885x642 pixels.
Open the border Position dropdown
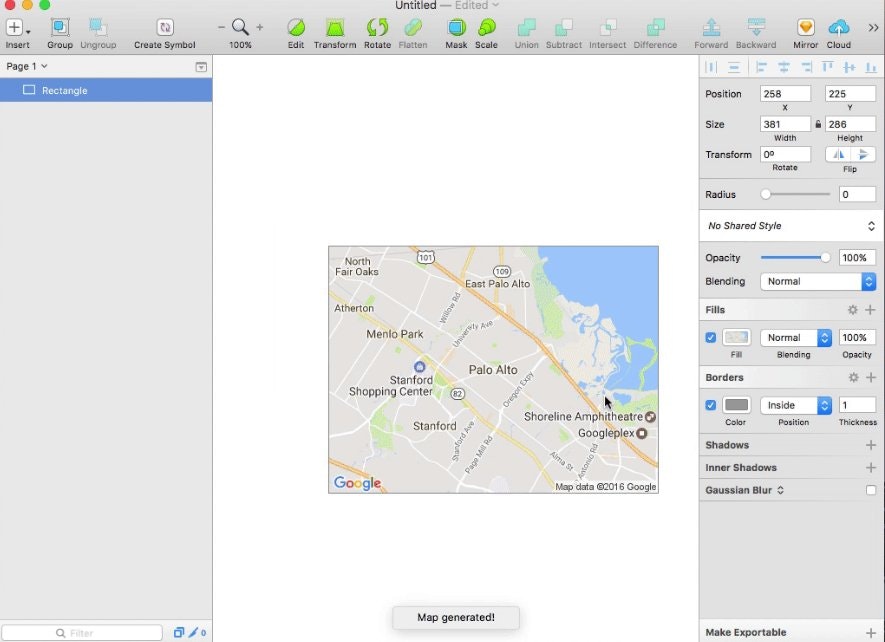tap(796, 405)
